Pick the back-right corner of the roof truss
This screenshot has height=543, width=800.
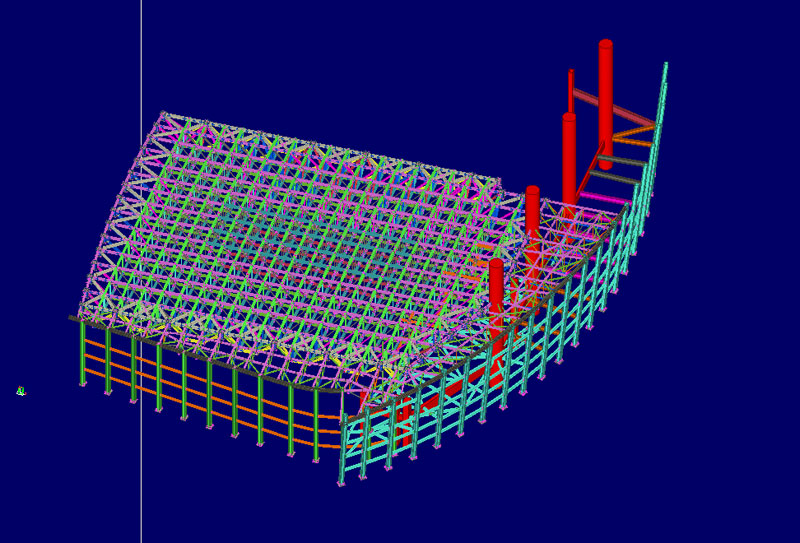(x=497, y=181)
